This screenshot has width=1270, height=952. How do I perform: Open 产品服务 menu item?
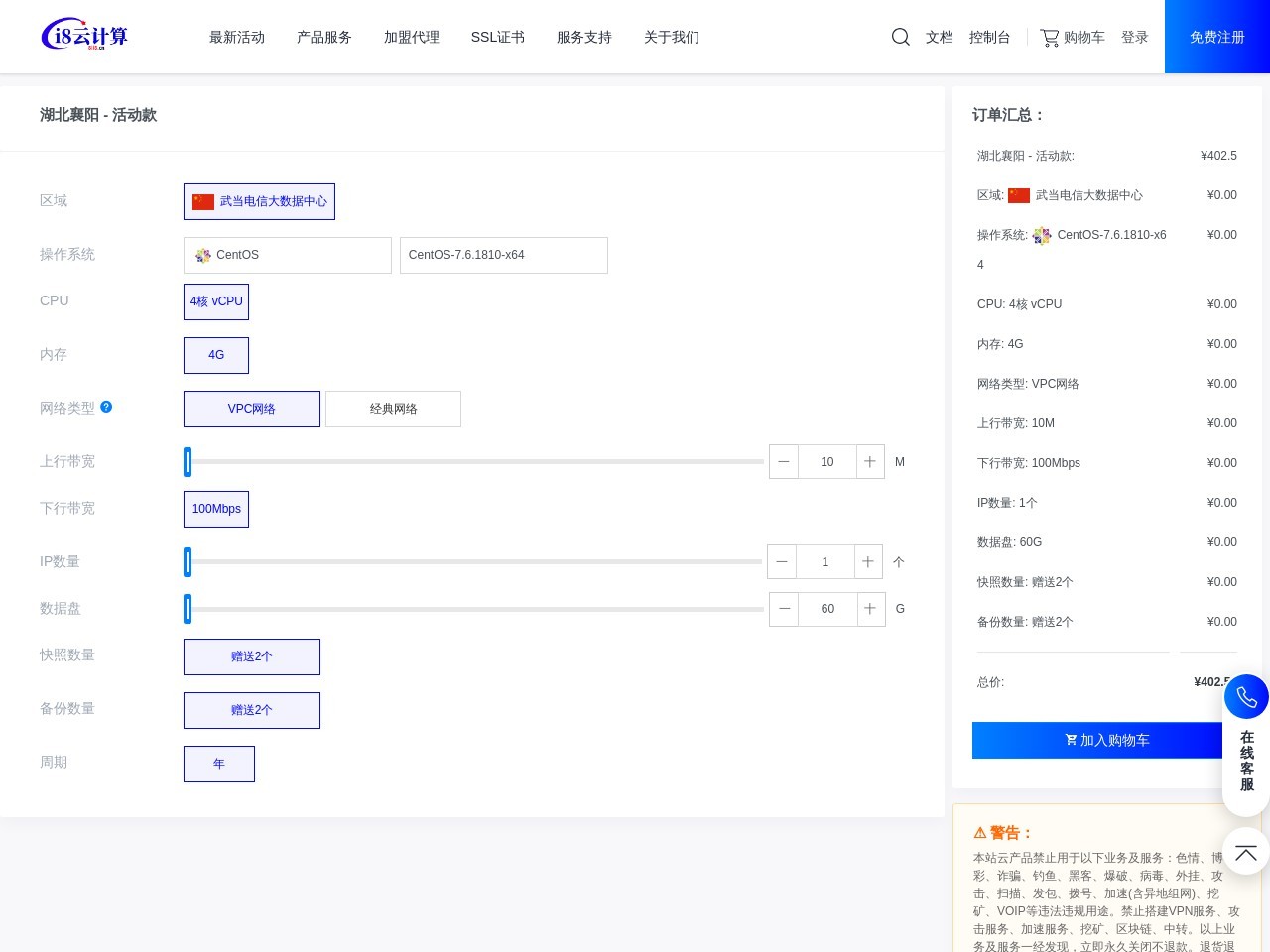pyautogui.click(x=324, y=37)
